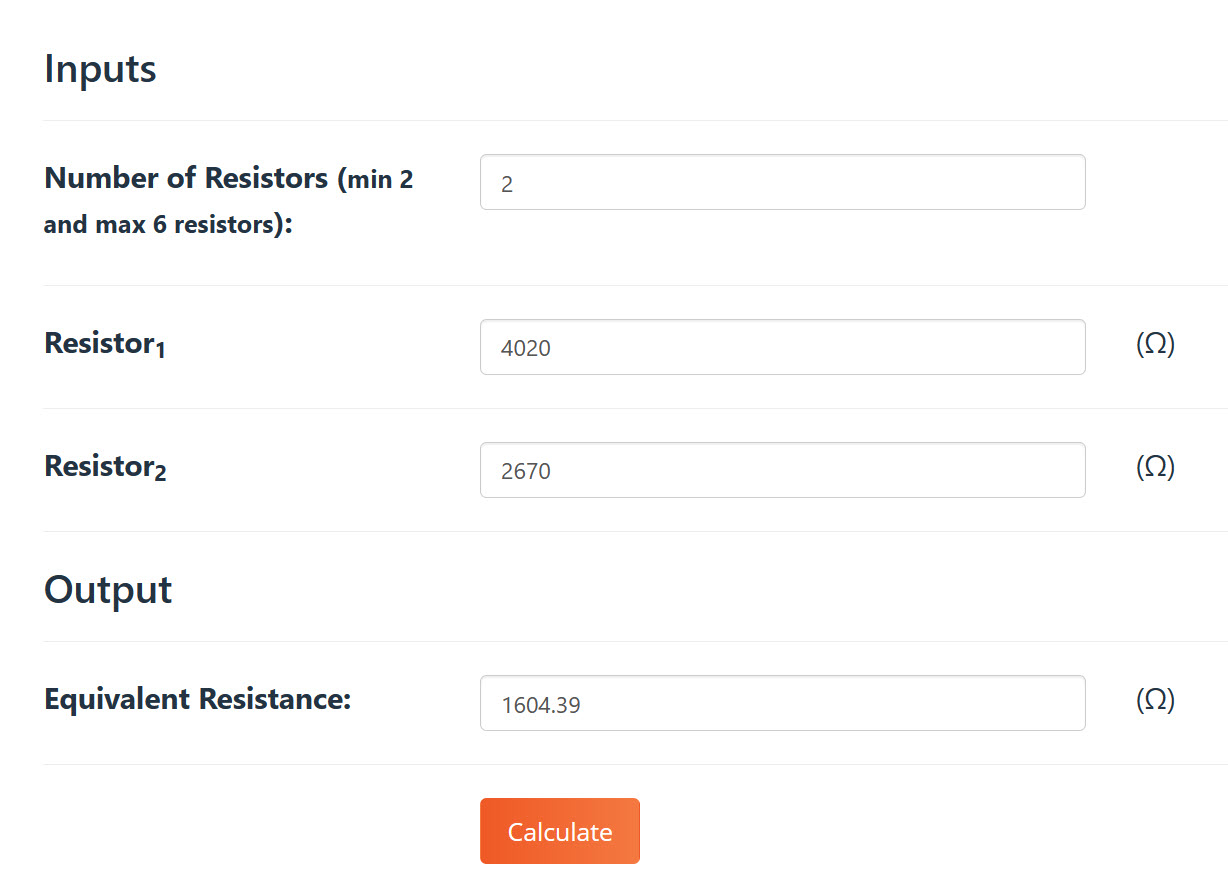Screen dimensions: 1228x881
Task: Click the 2670 value text
Action: pos(526,471)
